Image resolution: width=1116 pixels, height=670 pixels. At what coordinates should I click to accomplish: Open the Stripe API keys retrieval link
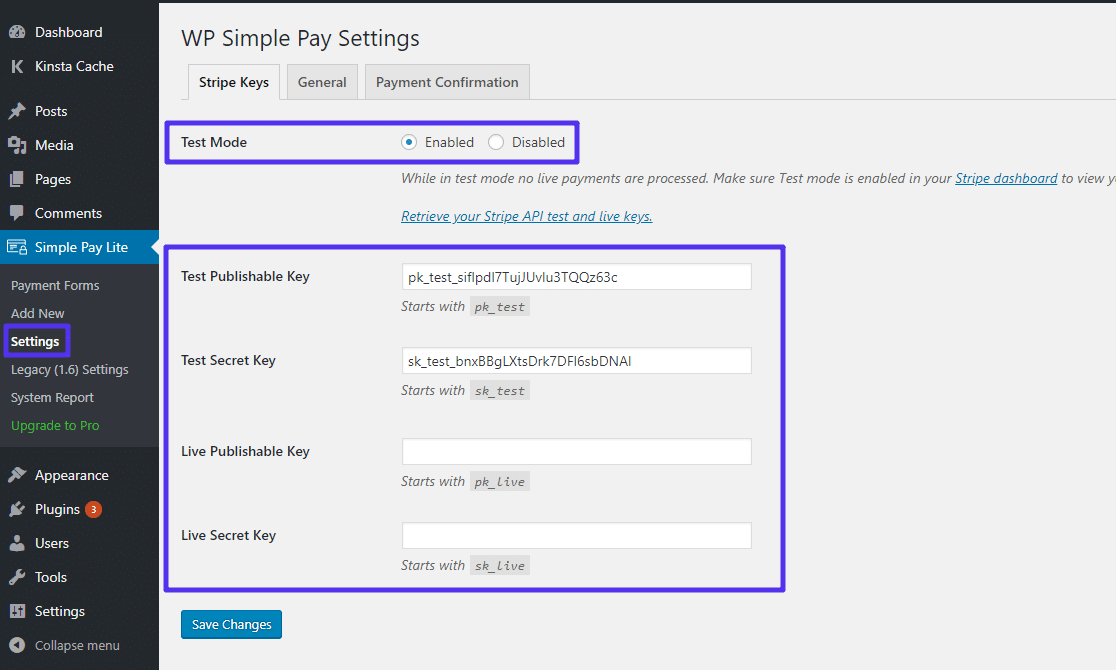pos(526,215)
